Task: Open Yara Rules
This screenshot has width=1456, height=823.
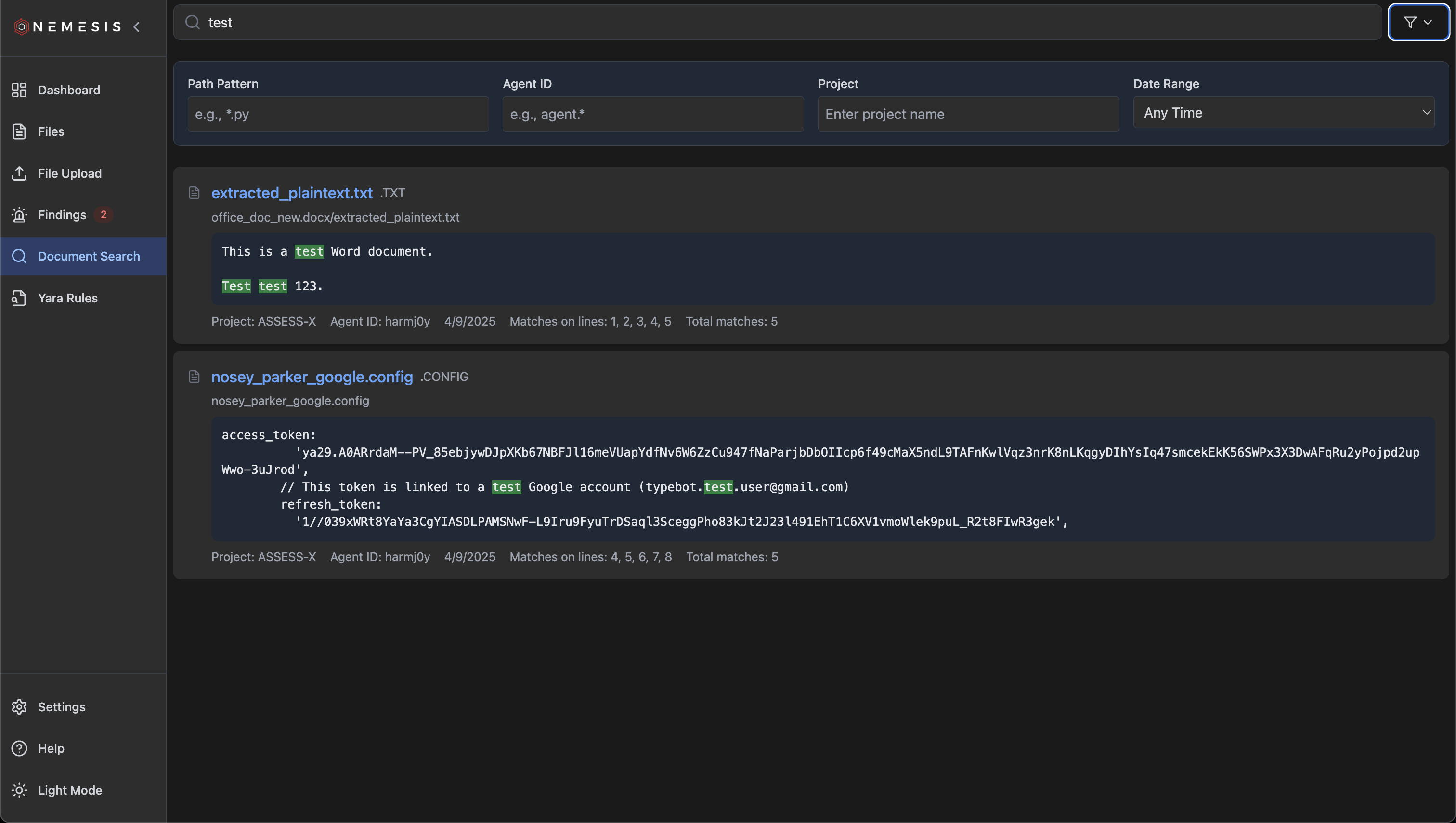Action: pos(68,298)
